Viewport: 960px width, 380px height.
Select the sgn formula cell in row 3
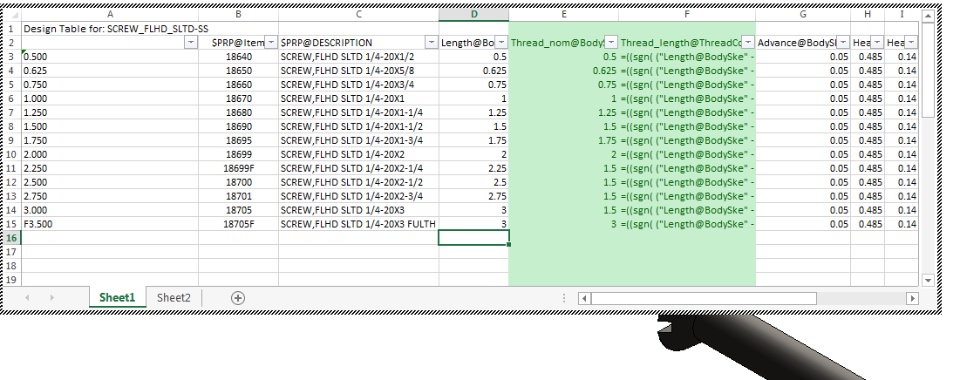point(687,56)
